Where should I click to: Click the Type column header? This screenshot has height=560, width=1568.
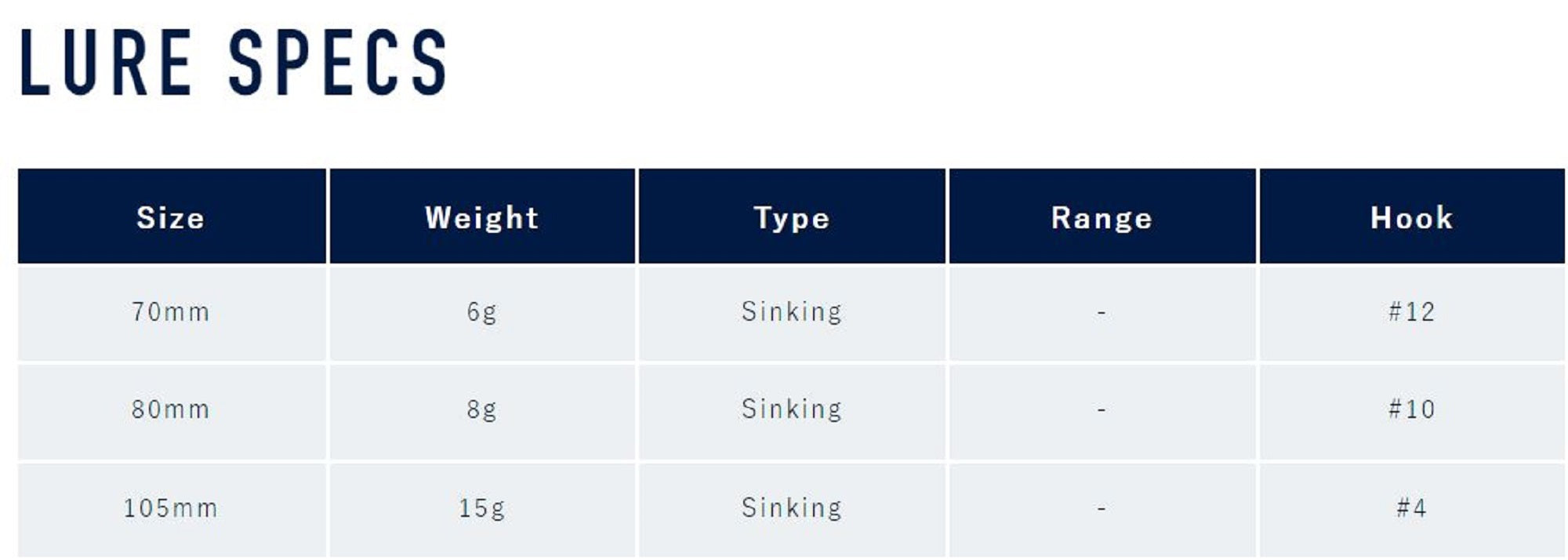point(792,217)
